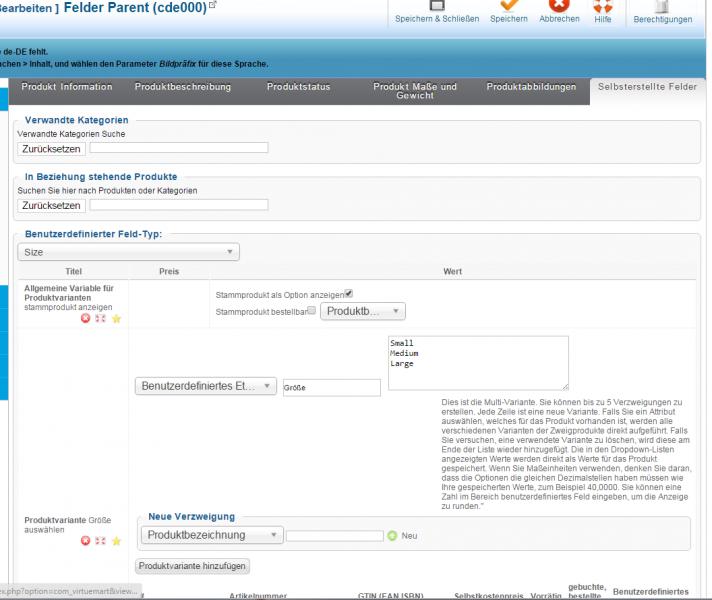Expand the Benutzerdefiniertes Et... dropdown
This screenshot has height=600, width=712.
point(205,386)
